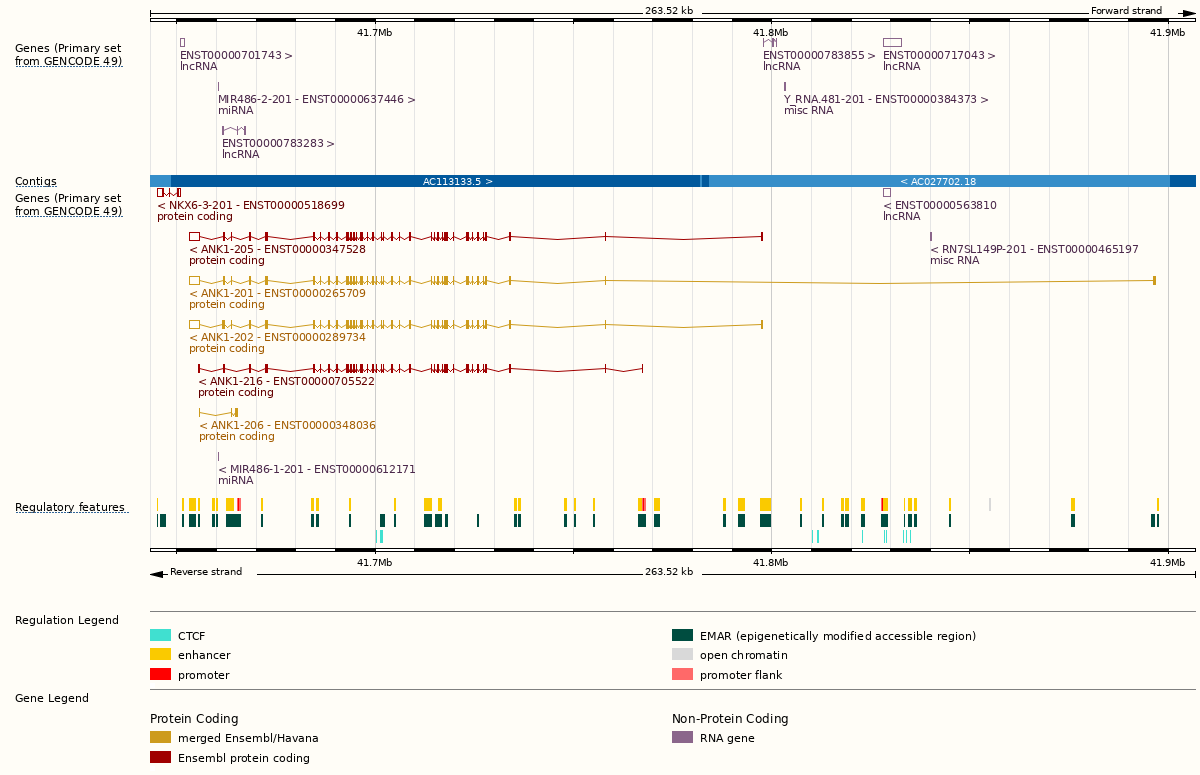Click the ENST00000717043 lncRNA box glyph
1200x775 pixels.
click(891, 42)
